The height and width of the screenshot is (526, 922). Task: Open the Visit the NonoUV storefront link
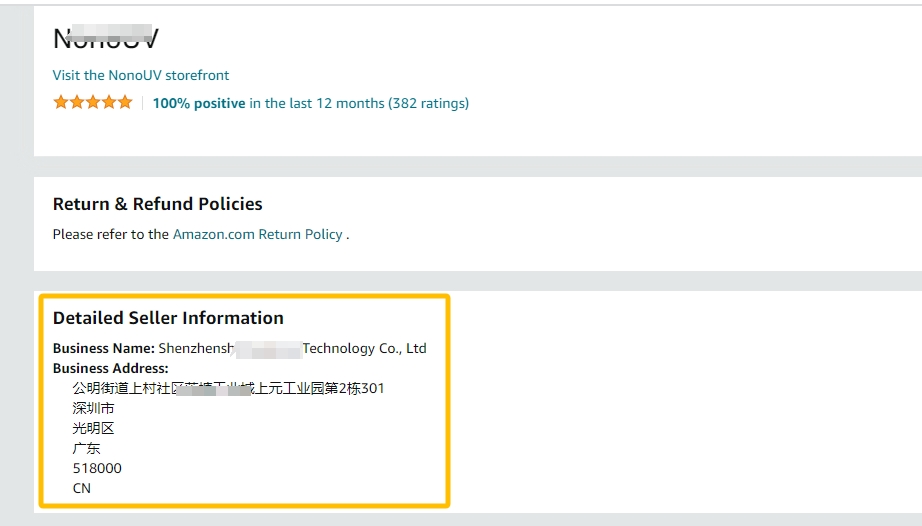[x=141, y=75]
